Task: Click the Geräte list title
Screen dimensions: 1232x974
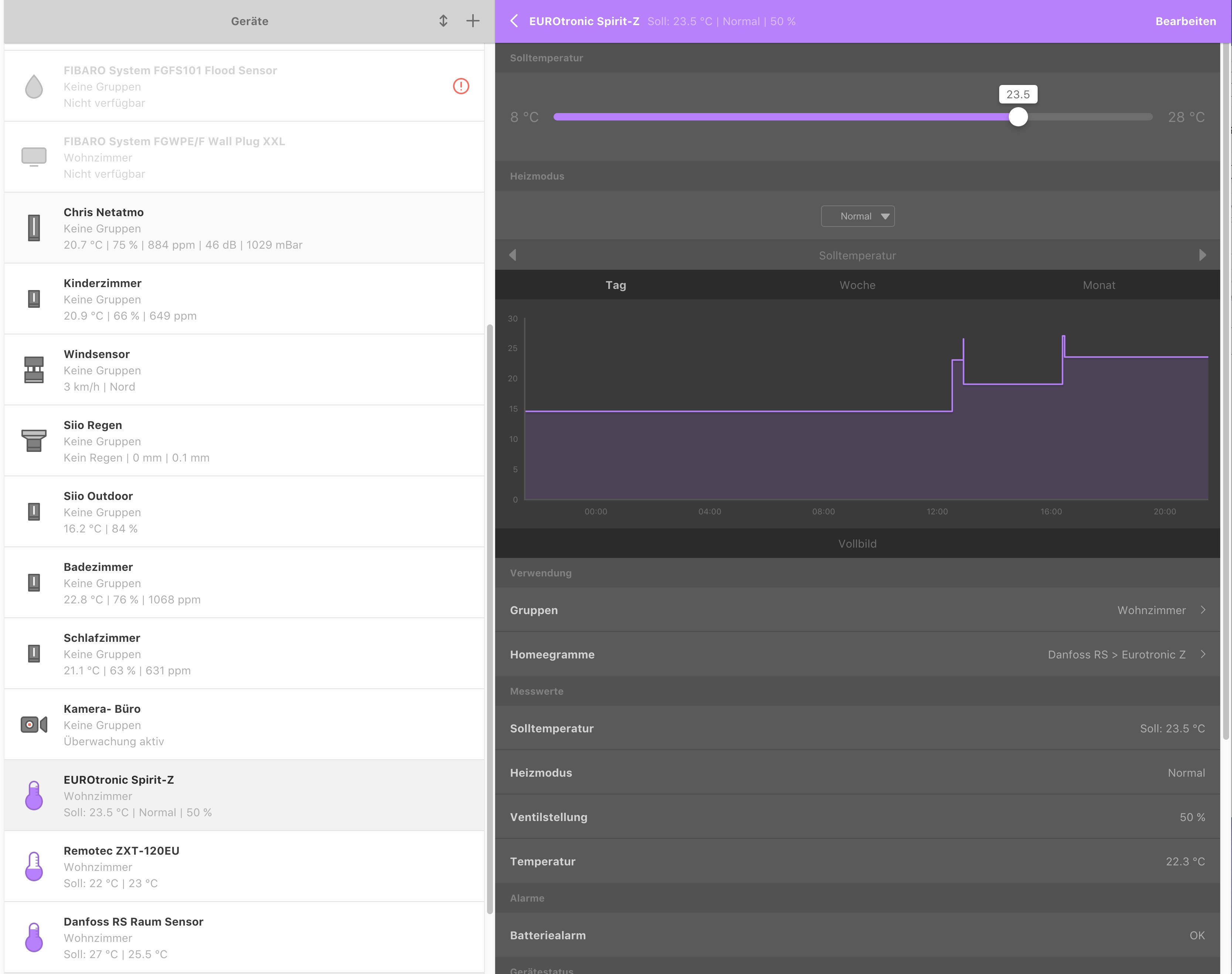Action: 249,21
